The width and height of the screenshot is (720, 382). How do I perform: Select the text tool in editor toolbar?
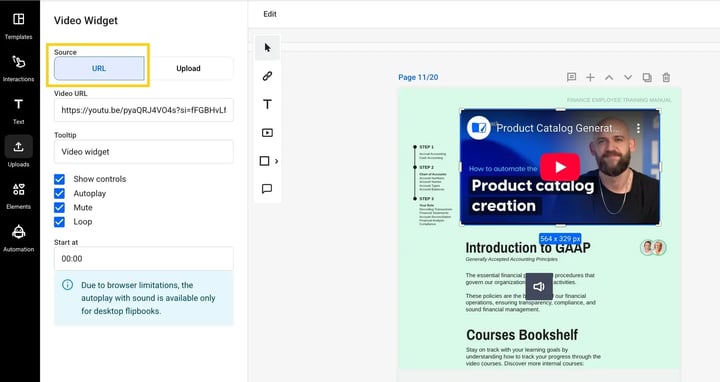(267, 104)
